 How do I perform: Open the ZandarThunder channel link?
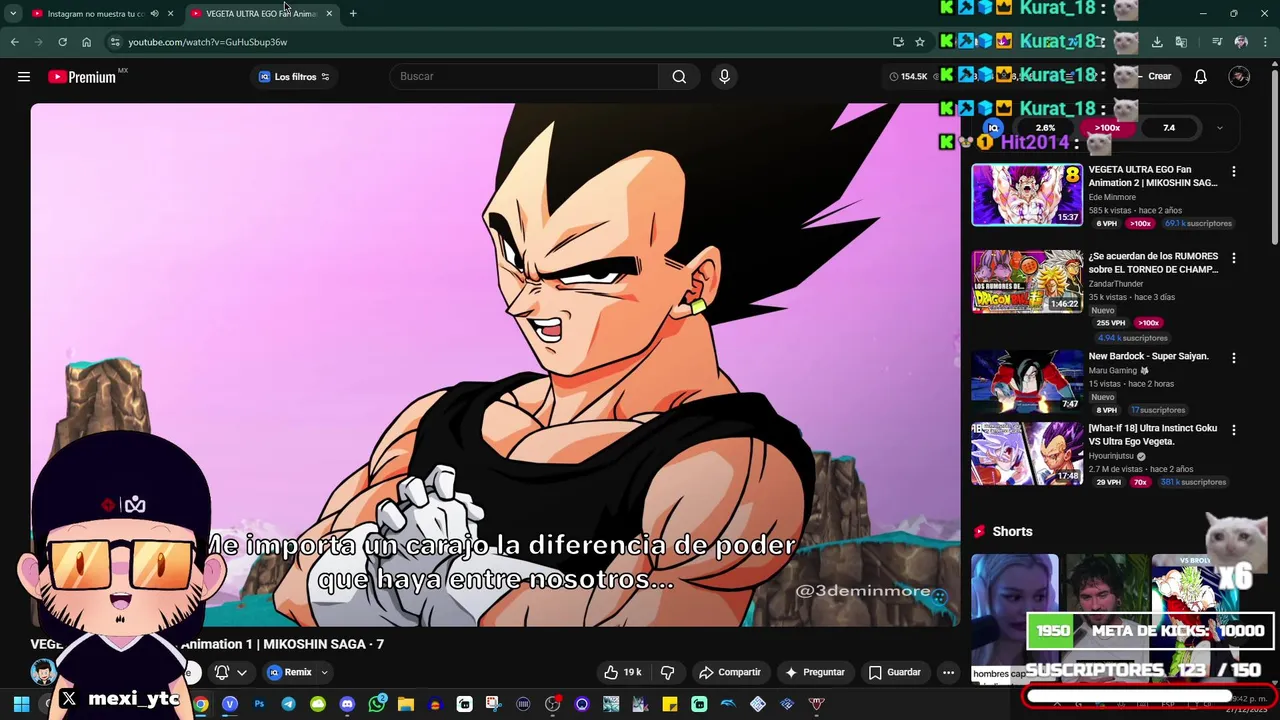click(1116, 284)
